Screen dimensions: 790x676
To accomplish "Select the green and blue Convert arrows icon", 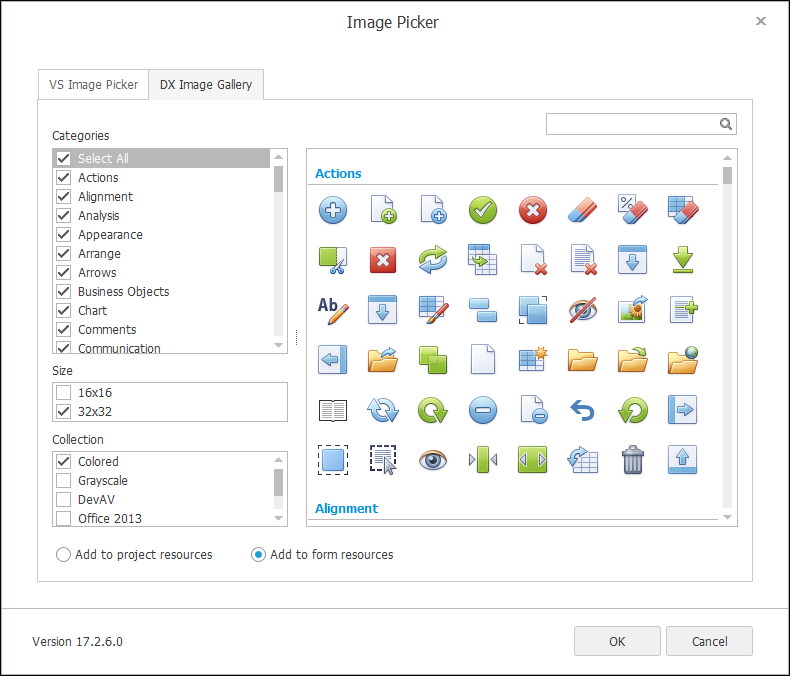I will click(x=433, y=260).
